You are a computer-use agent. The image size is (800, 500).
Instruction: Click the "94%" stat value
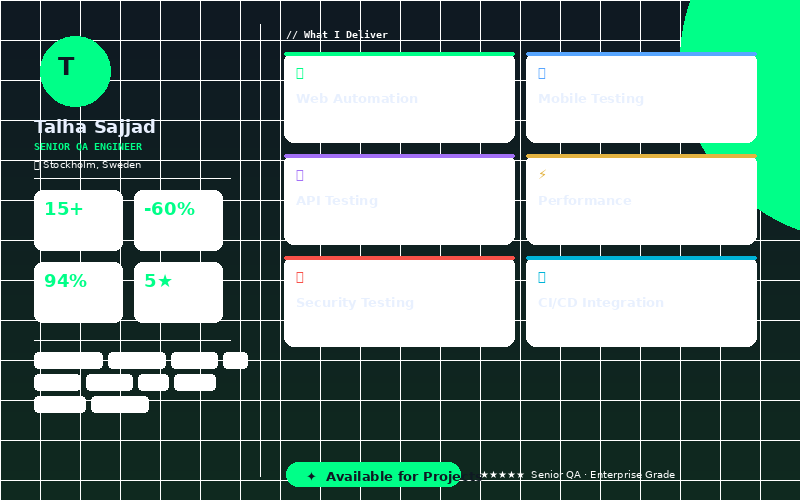point(65,281)
